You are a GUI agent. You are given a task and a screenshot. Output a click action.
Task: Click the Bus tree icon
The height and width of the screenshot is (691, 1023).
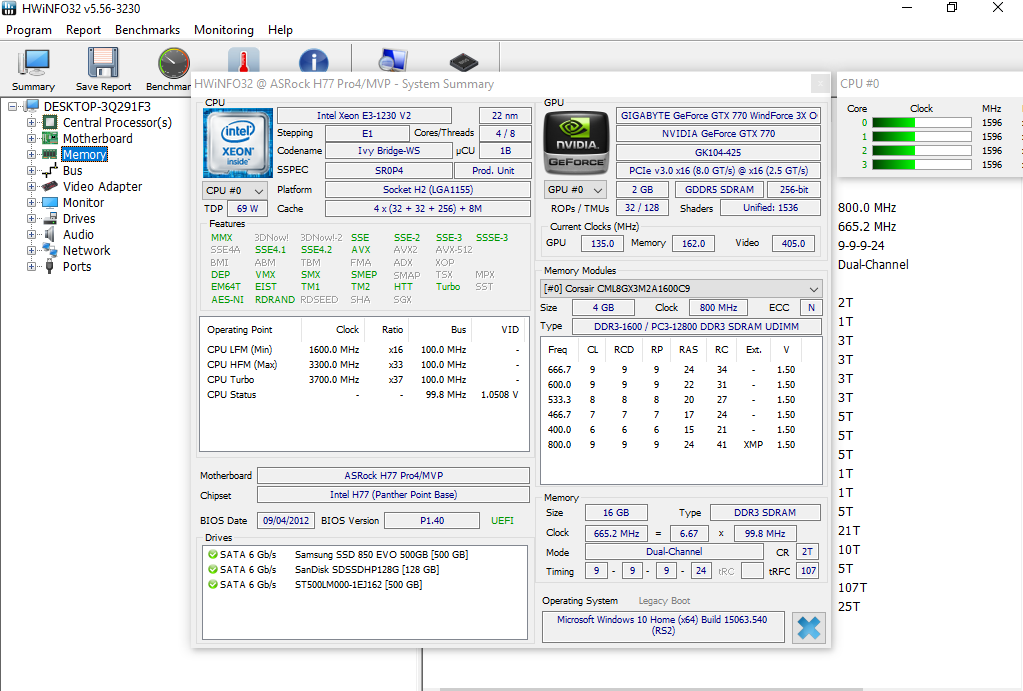tap(50, 170)
